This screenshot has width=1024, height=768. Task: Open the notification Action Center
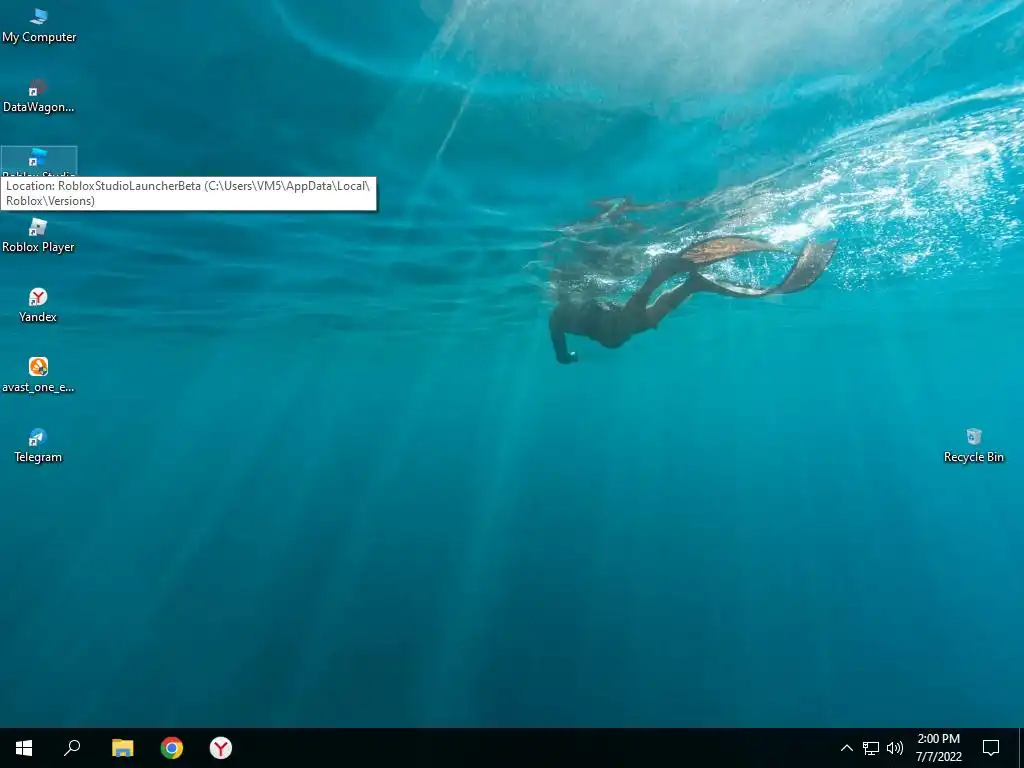pos(991,748)
